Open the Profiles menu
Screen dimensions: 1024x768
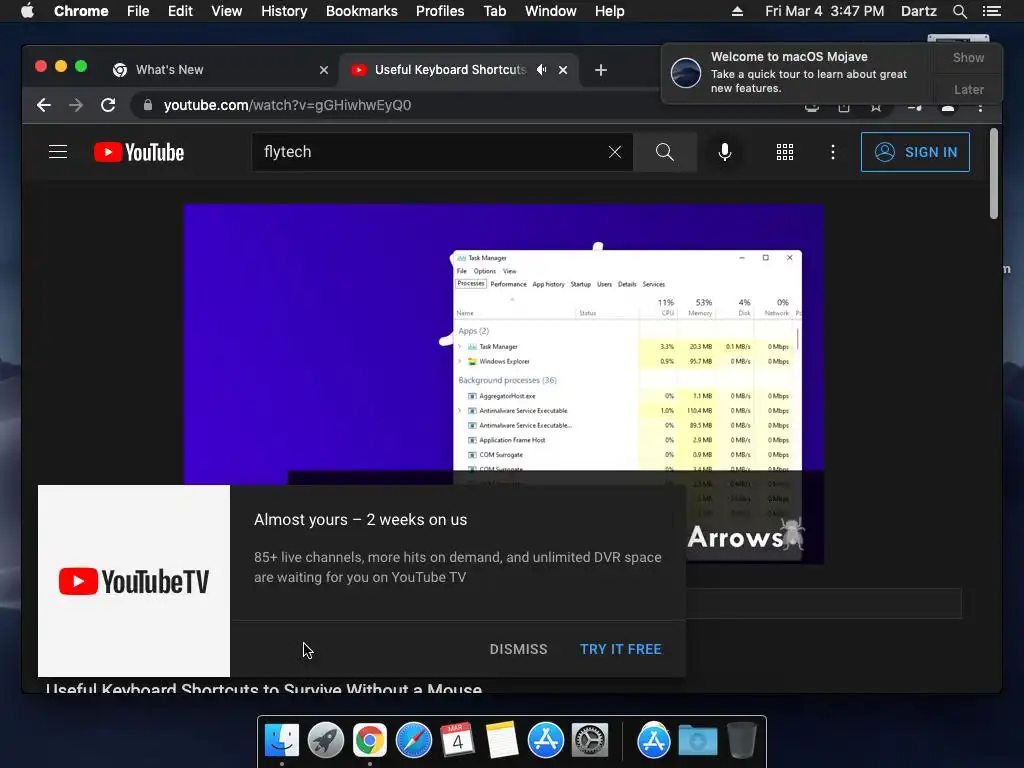point(440,11)
